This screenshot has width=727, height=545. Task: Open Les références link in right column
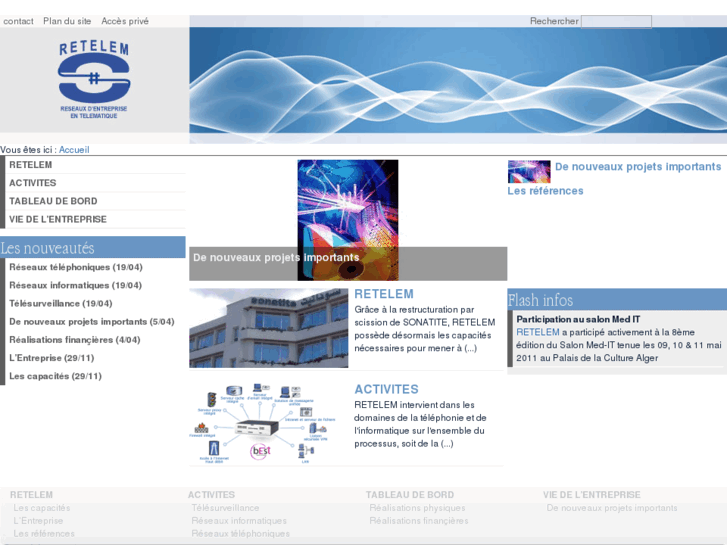click(x=545, y=191)
